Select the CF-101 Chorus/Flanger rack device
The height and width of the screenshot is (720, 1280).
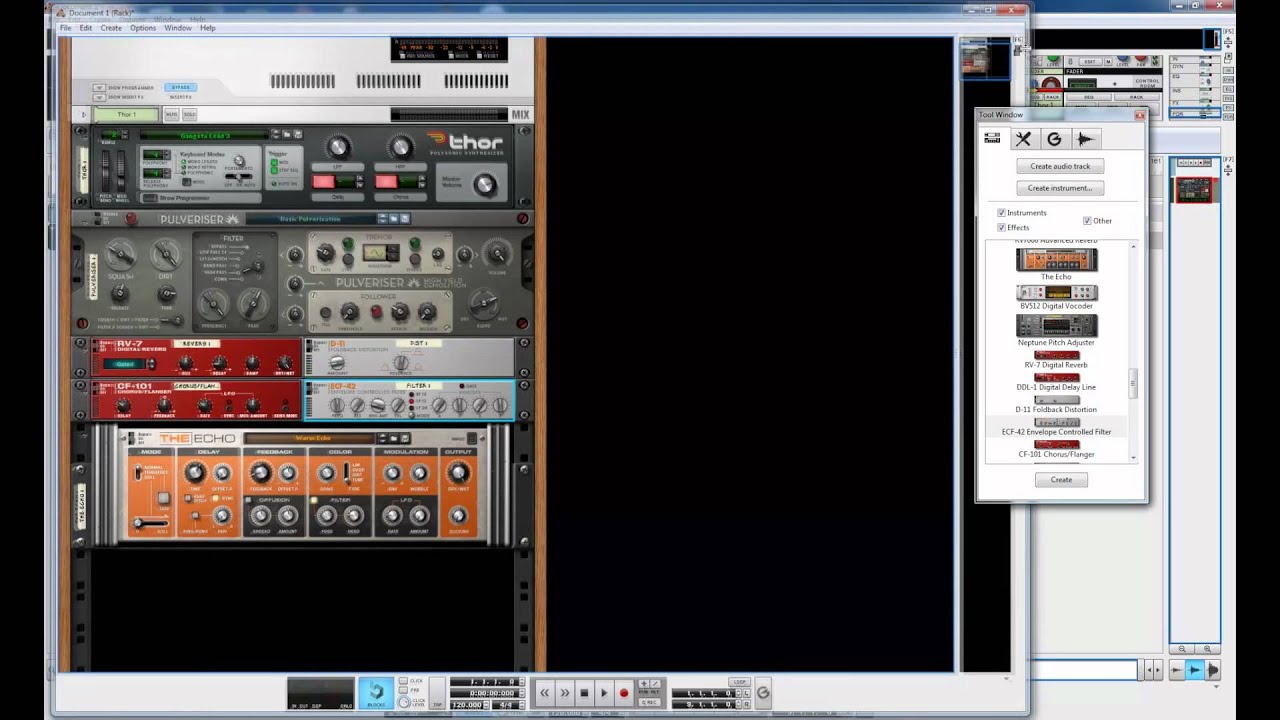[x=195, y=400]
